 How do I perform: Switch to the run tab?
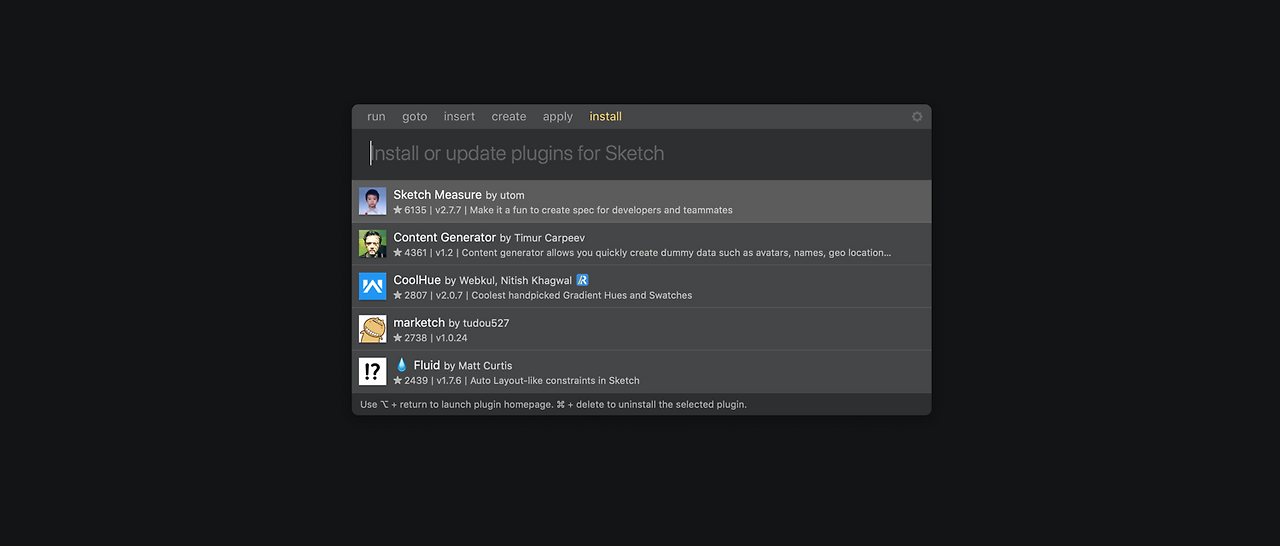click(x=376, y=117)
